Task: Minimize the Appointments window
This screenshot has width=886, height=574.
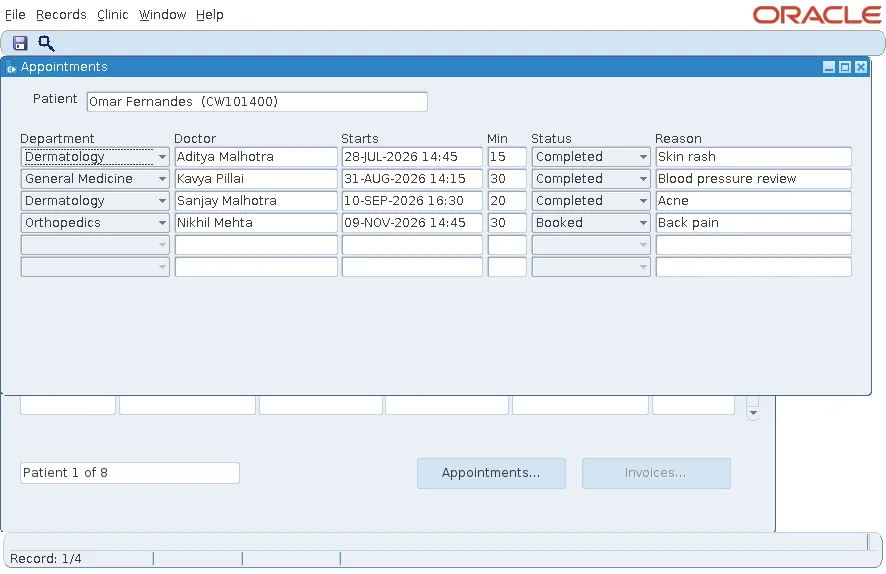Action: pos(829,67)
